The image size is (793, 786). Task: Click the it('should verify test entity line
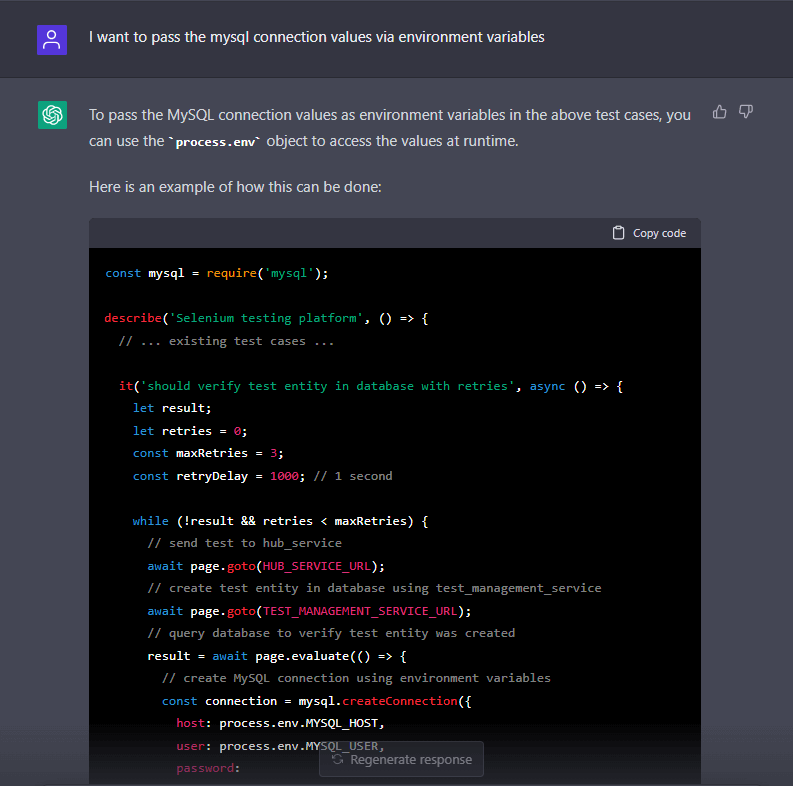(371, 386)
